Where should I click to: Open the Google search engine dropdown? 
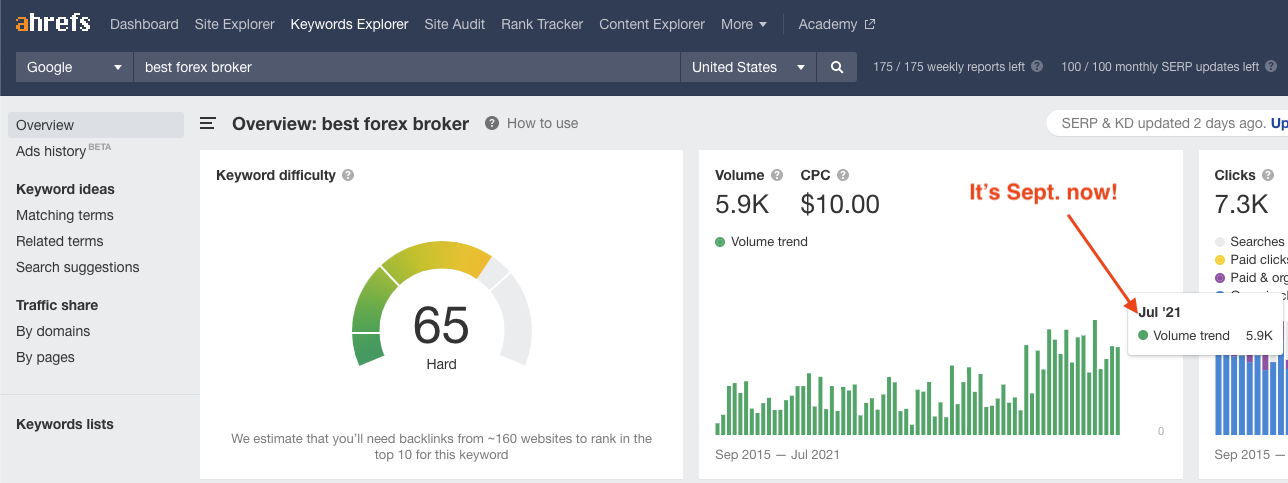[x=75, y=67]
